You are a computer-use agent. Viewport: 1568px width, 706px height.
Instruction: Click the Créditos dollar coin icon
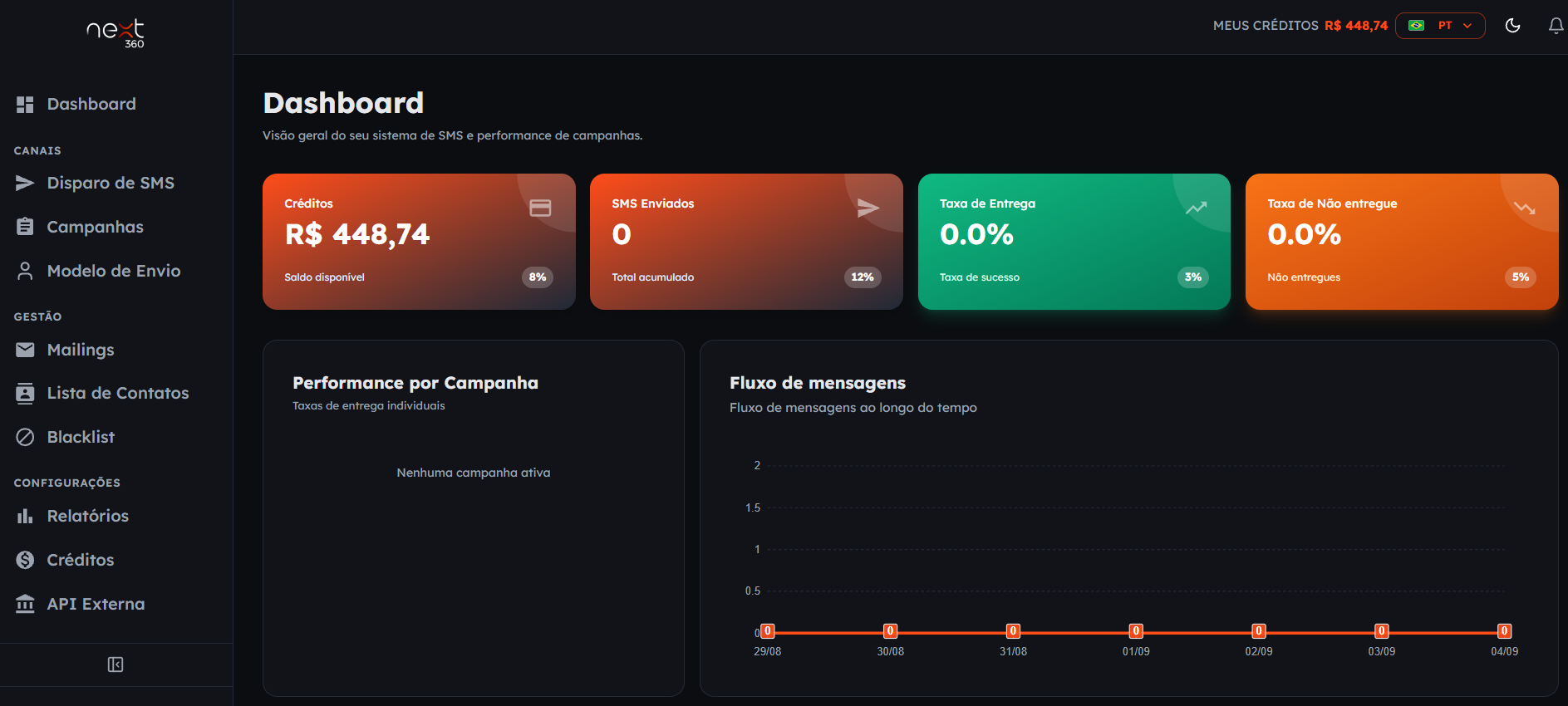click(x=25, y=560)
